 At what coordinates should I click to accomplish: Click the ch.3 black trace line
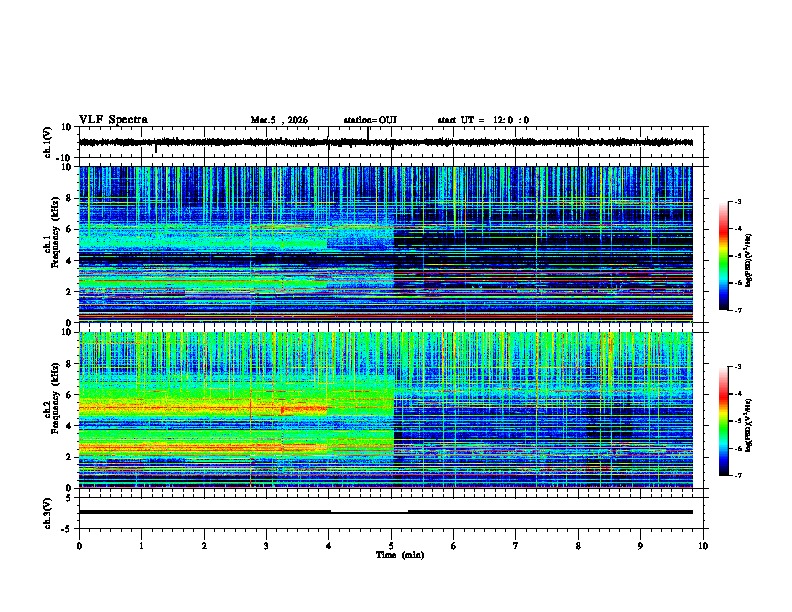[386, 512]
